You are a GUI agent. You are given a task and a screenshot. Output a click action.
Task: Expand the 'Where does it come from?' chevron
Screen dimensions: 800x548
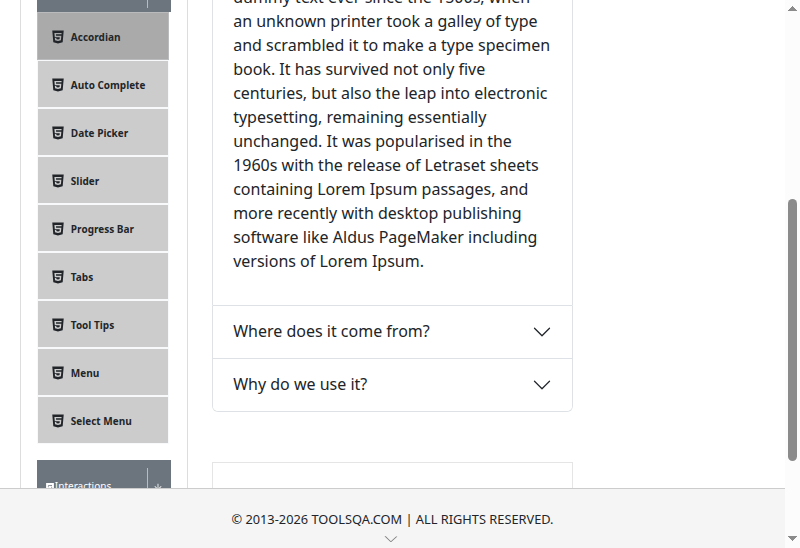pyautogui.click(x=542, y=332)
